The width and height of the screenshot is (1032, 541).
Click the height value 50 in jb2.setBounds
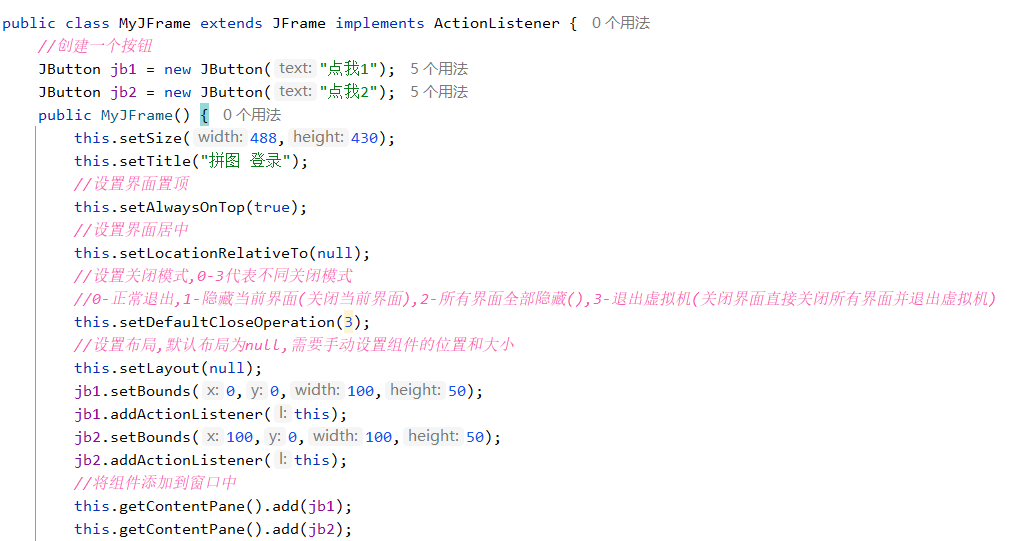point(475,438)
